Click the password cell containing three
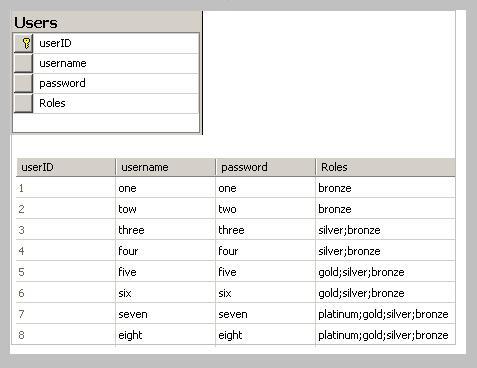The height and width of the screenshot is (368, 477). (x=265, y=230)
